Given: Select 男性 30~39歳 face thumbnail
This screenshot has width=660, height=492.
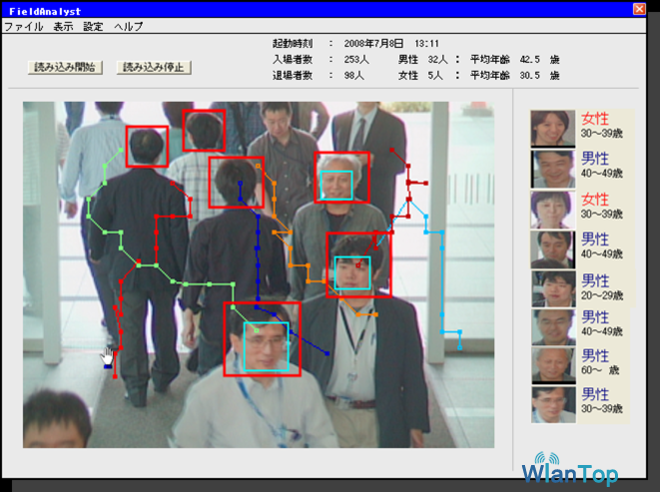Looking at the screenshot, I should pos(553,405).
